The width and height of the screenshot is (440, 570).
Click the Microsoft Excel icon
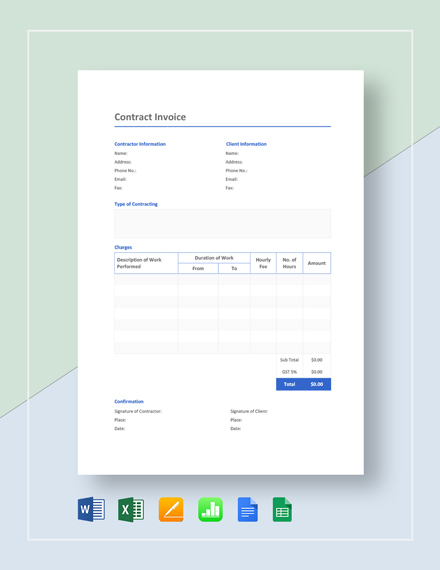131,509
